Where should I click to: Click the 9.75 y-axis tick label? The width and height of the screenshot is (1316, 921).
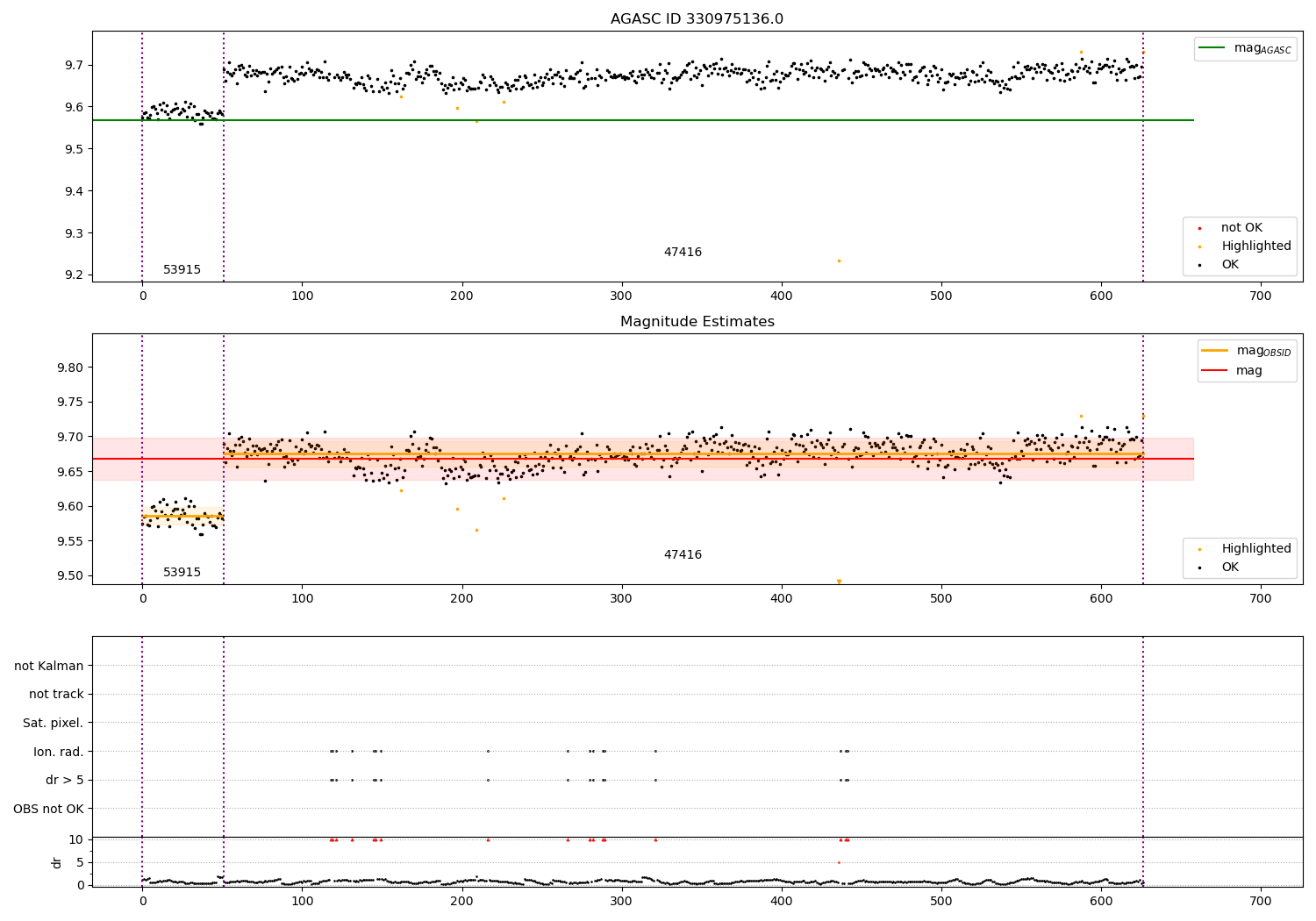[72, 403]
